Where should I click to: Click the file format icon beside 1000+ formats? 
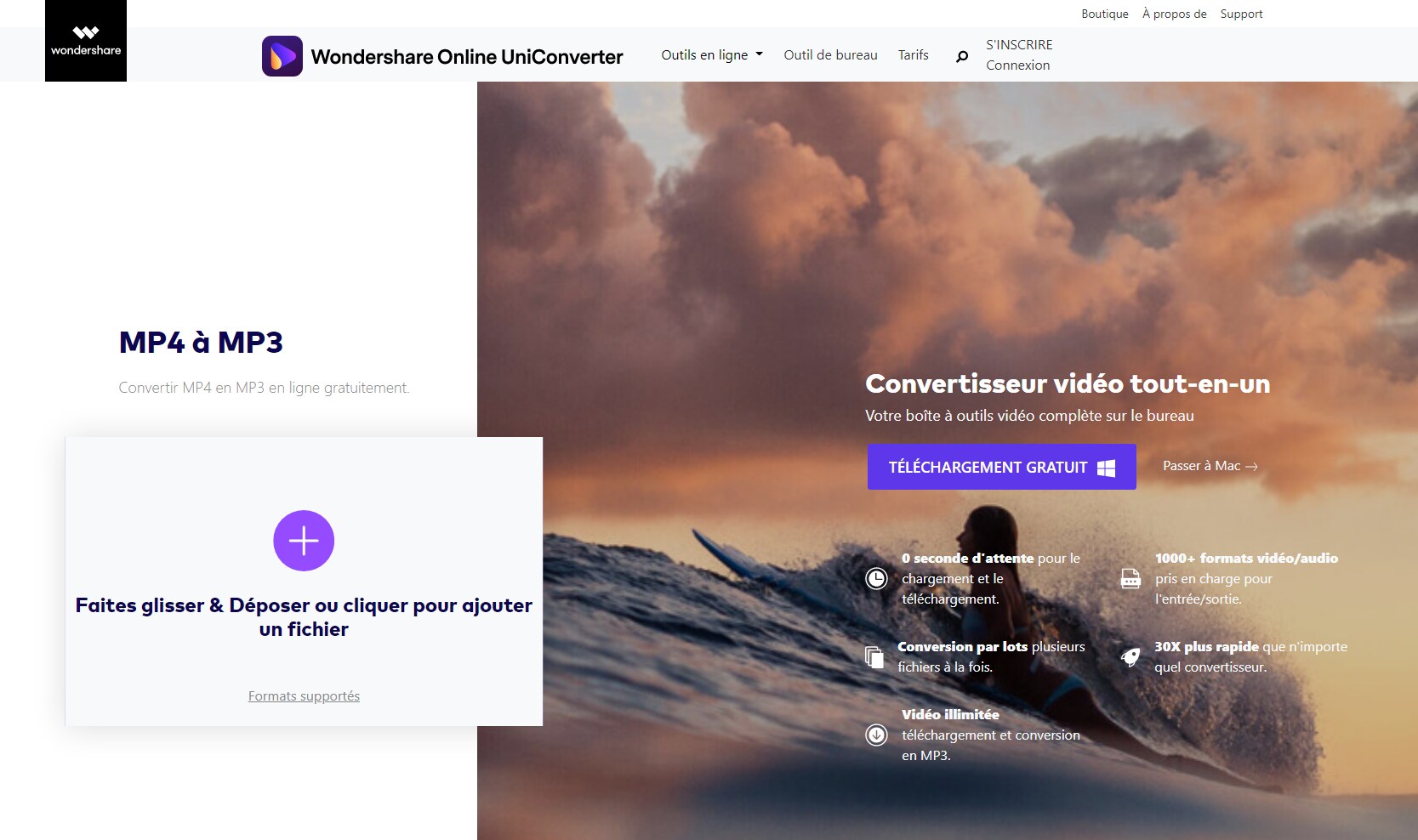1130,579
